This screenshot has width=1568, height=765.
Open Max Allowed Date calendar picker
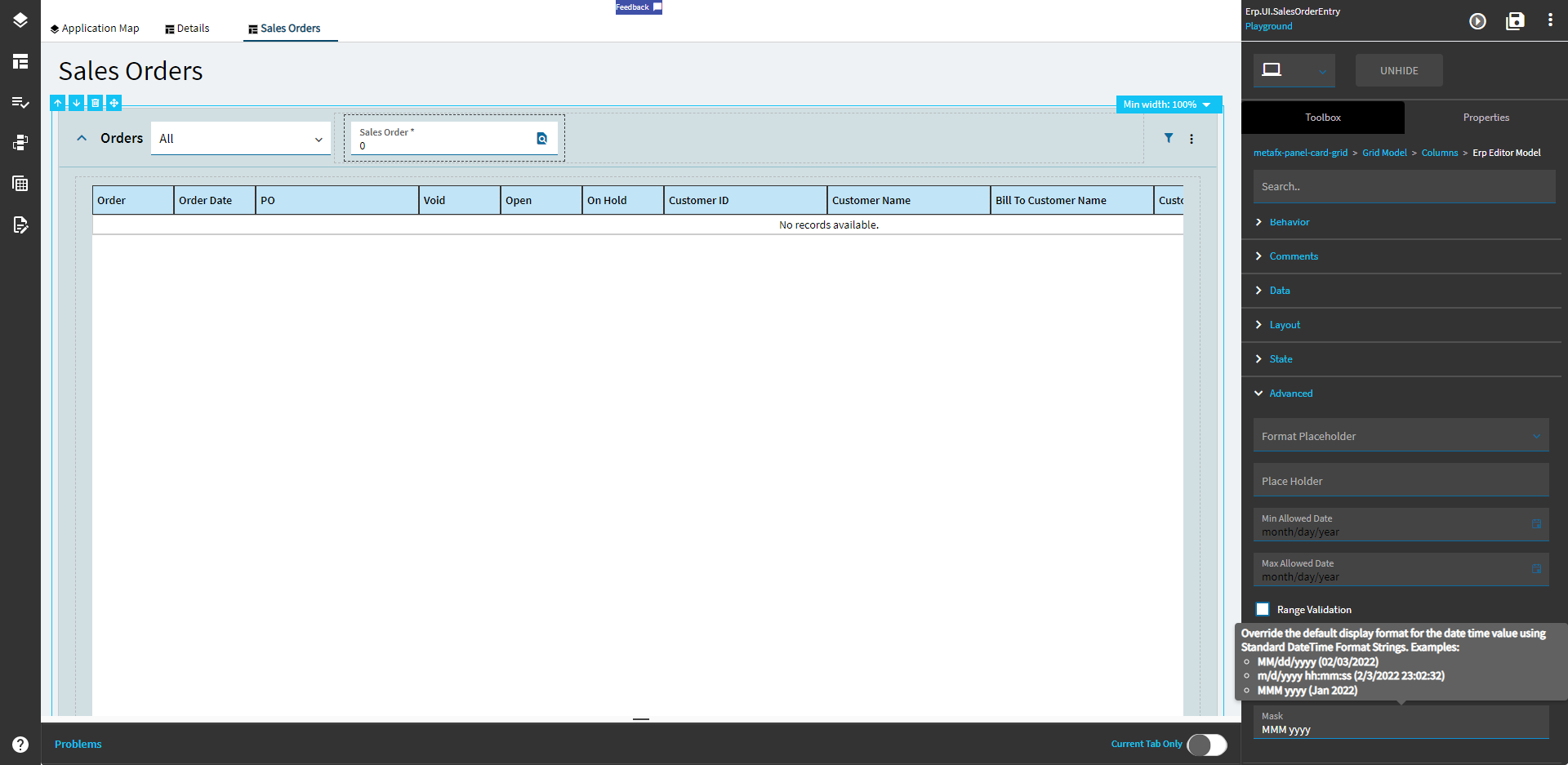1536,569
